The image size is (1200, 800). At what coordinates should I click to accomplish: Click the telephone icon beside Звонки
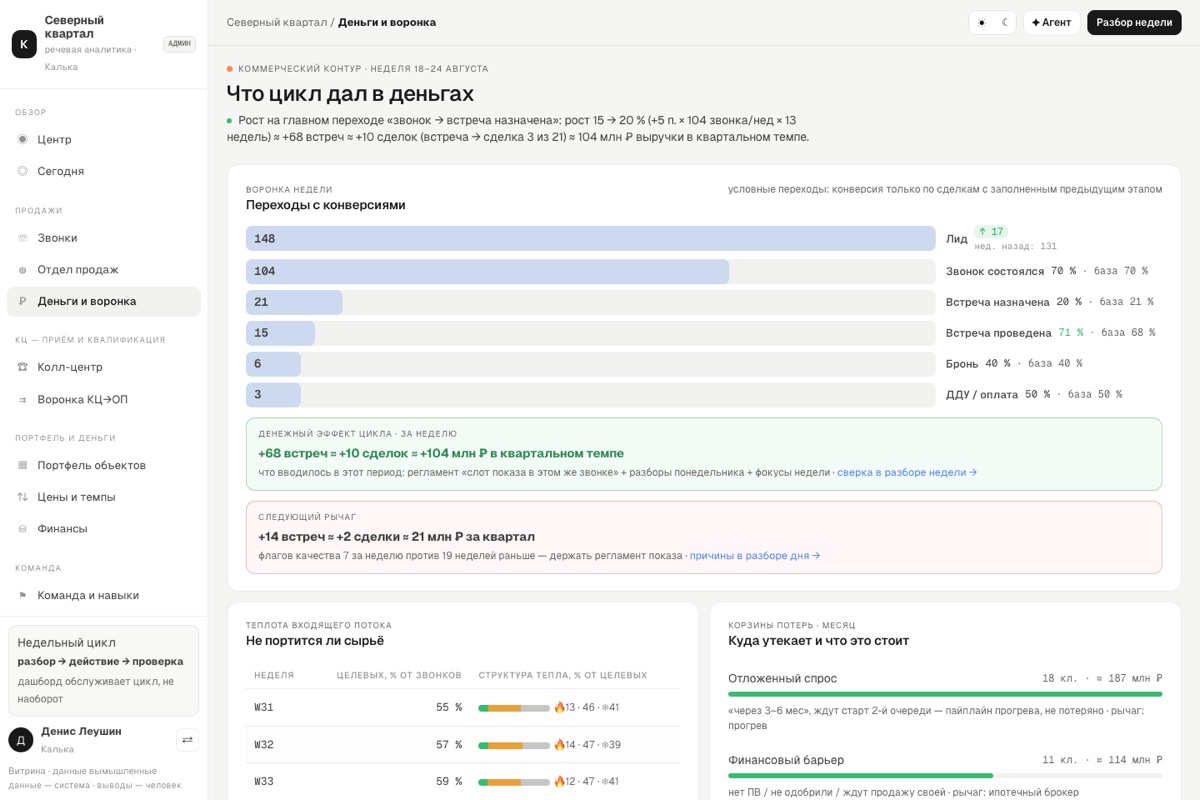(x=23, y=238)
